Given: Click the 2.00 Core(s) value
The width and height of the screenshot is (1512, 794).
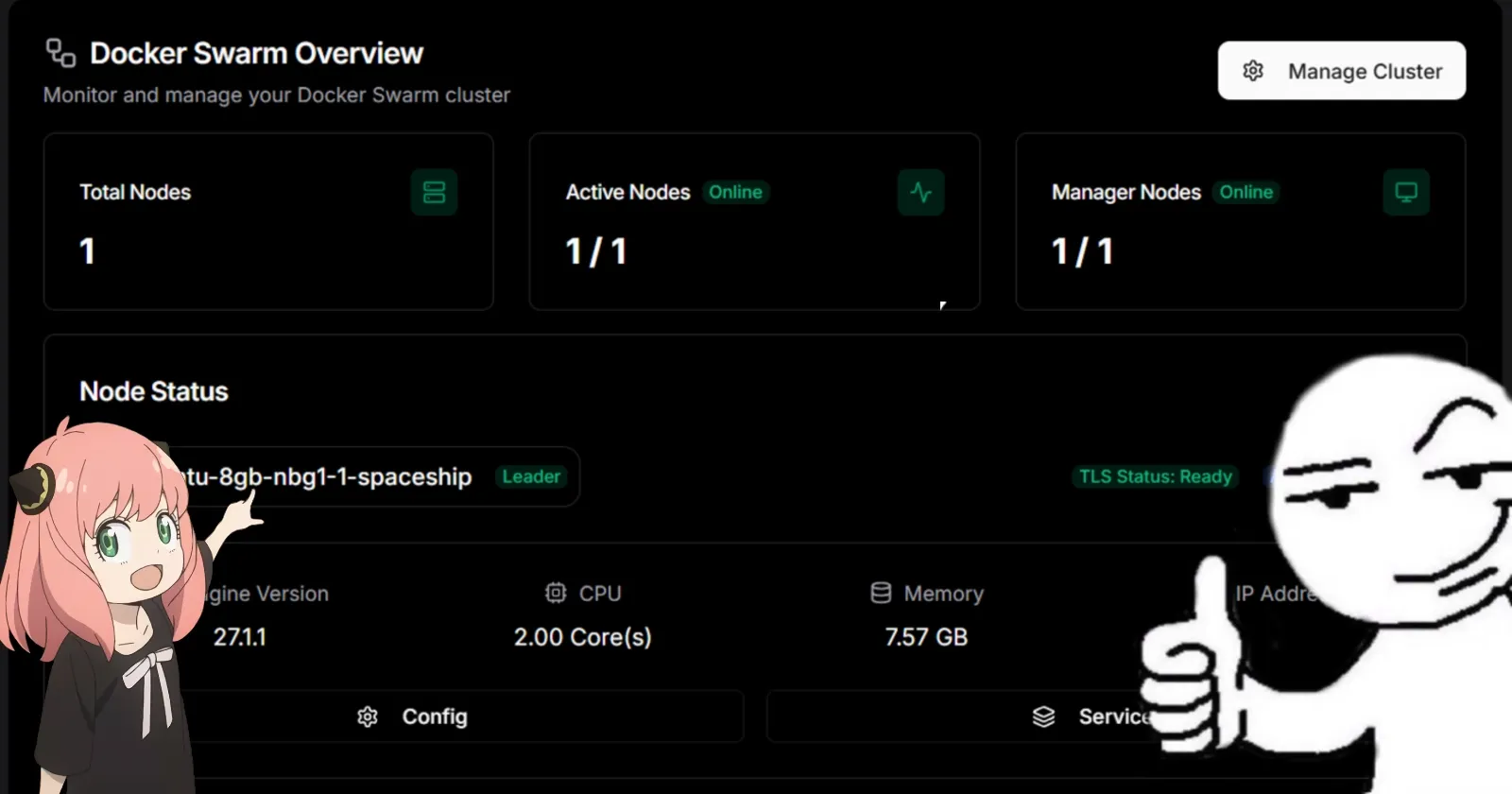Looking at the screenshot, I should [x=583, y=637].
